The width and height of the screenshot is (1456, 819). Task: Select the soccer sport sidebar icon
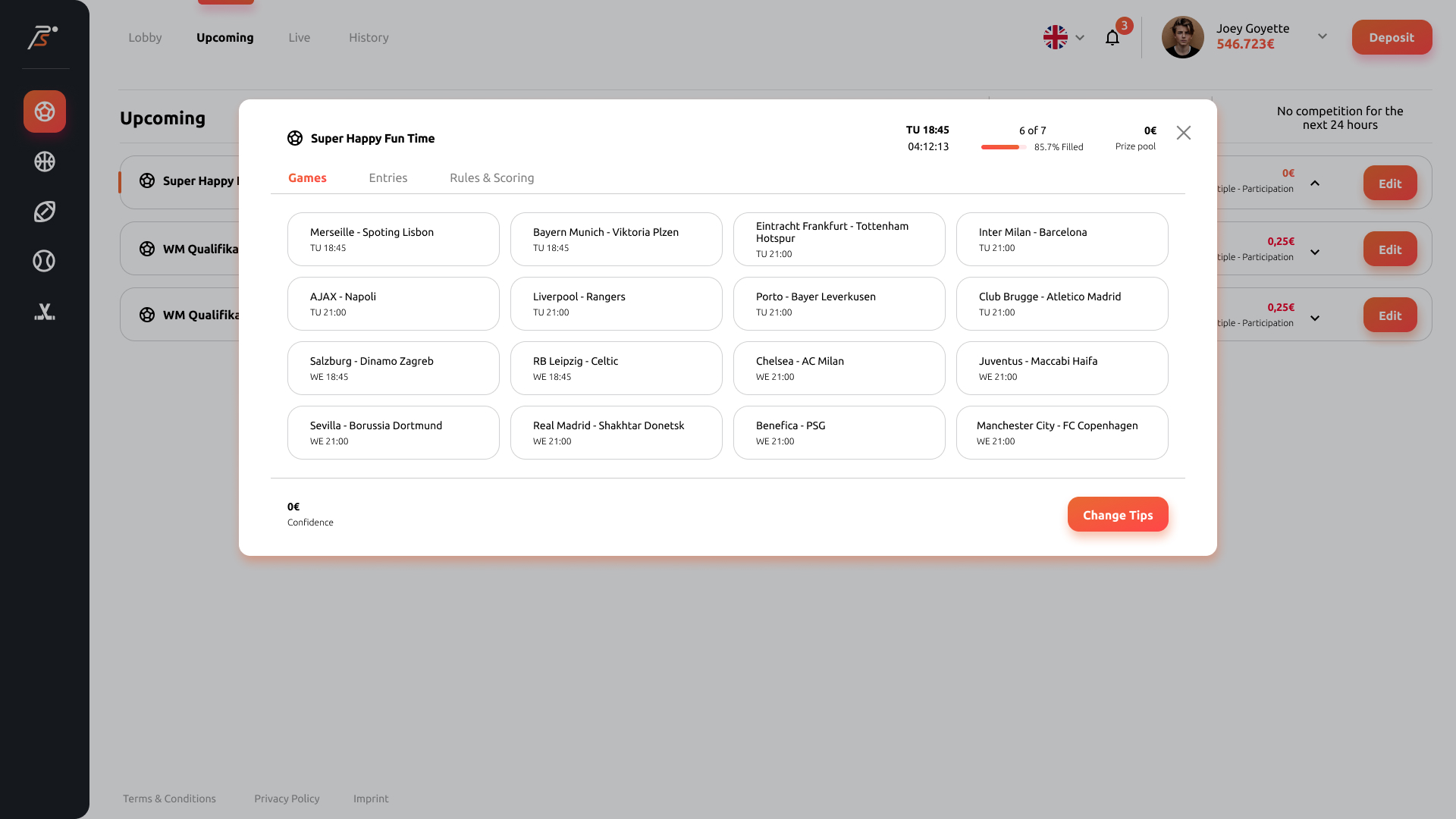pyautogui.click(x=45, y=111)
